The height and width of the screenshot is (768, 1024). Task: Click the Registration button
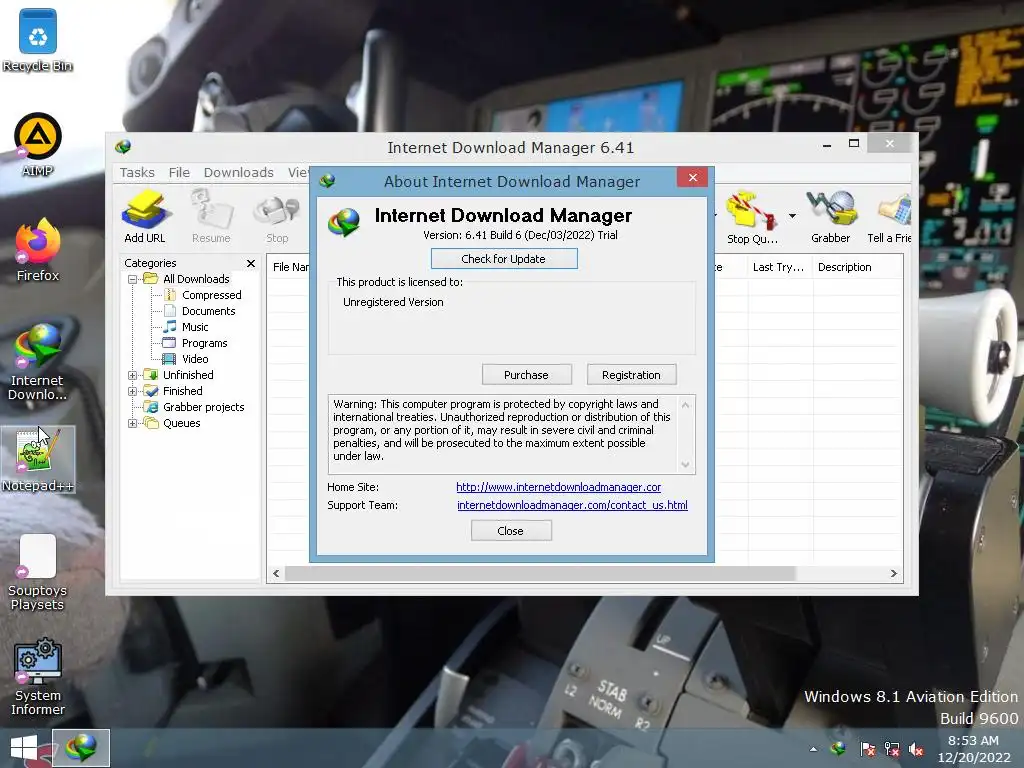632,375
